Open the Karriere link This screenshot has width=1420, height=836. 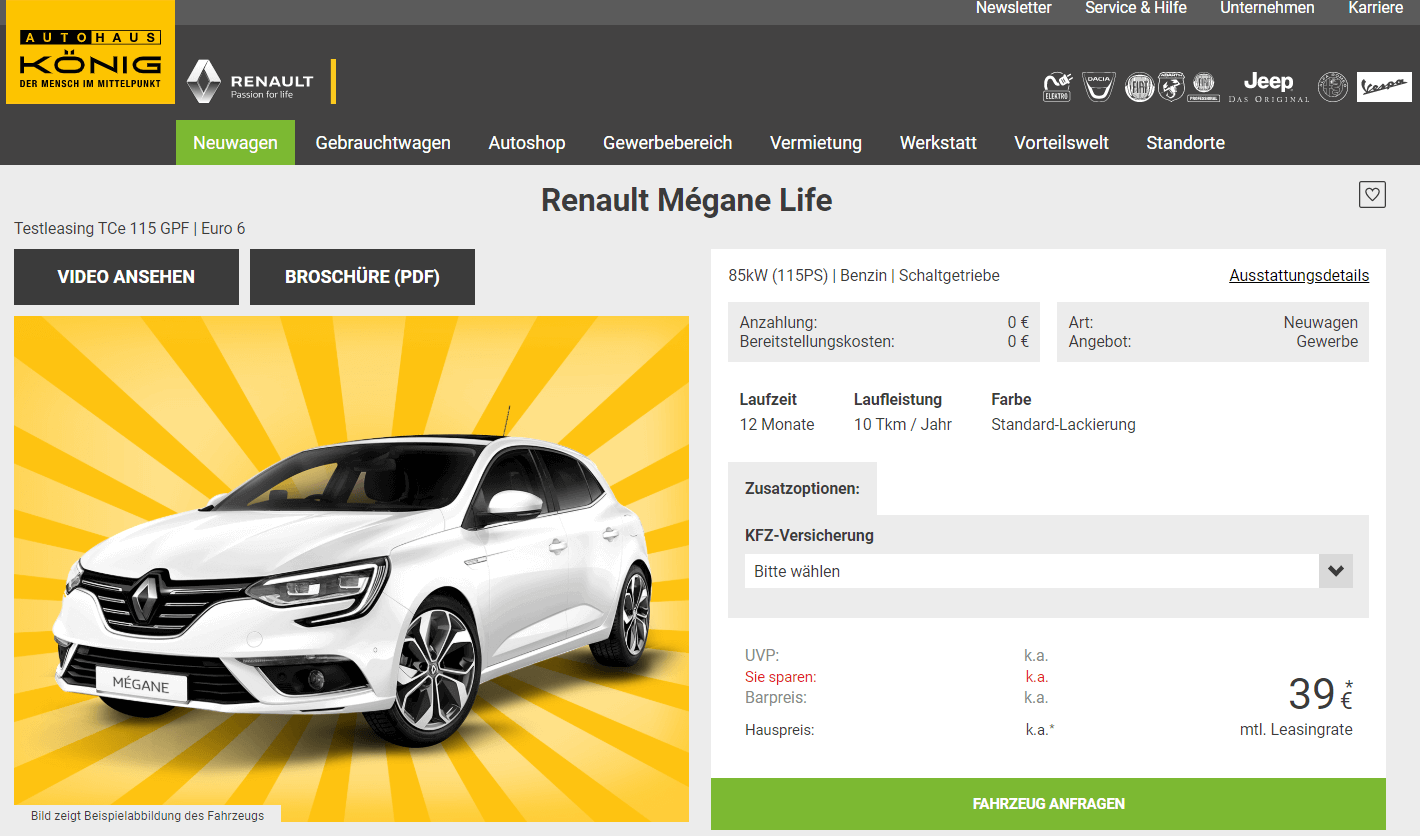pyautogui.click(x=1375, y=8)
